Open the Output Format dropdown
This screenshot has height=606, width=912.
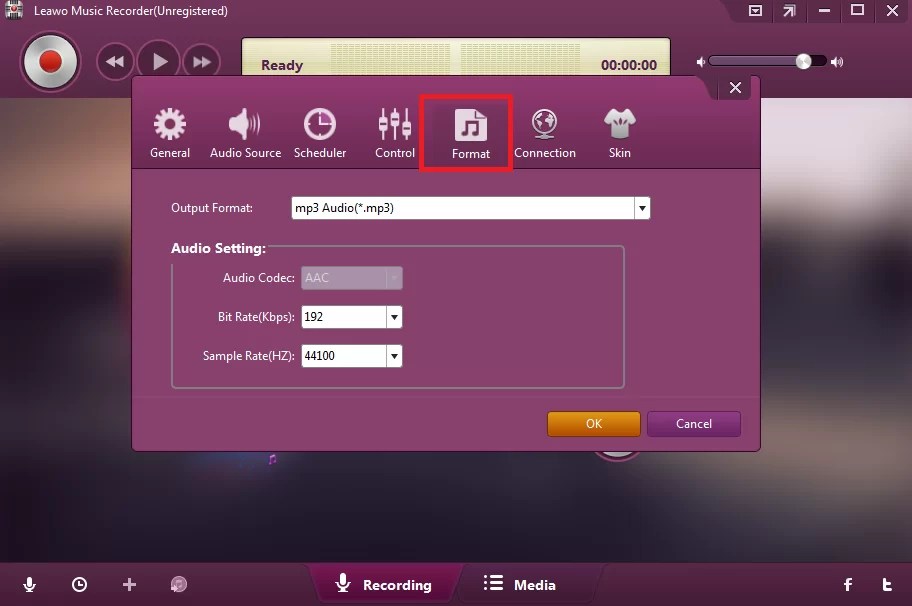coord(642,208)
